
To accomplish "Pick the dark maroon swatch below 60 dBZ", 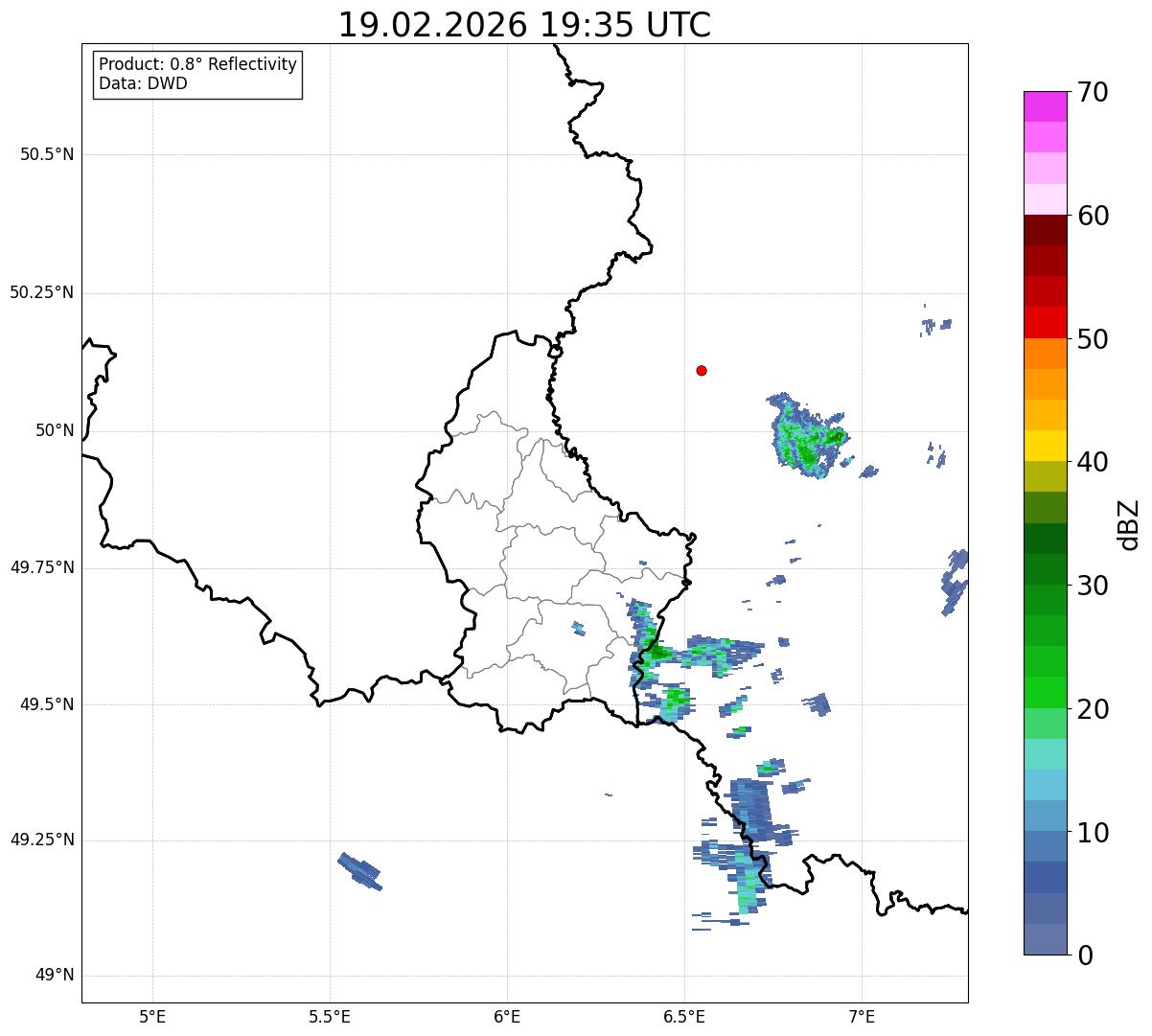I will click(1045, 230).
